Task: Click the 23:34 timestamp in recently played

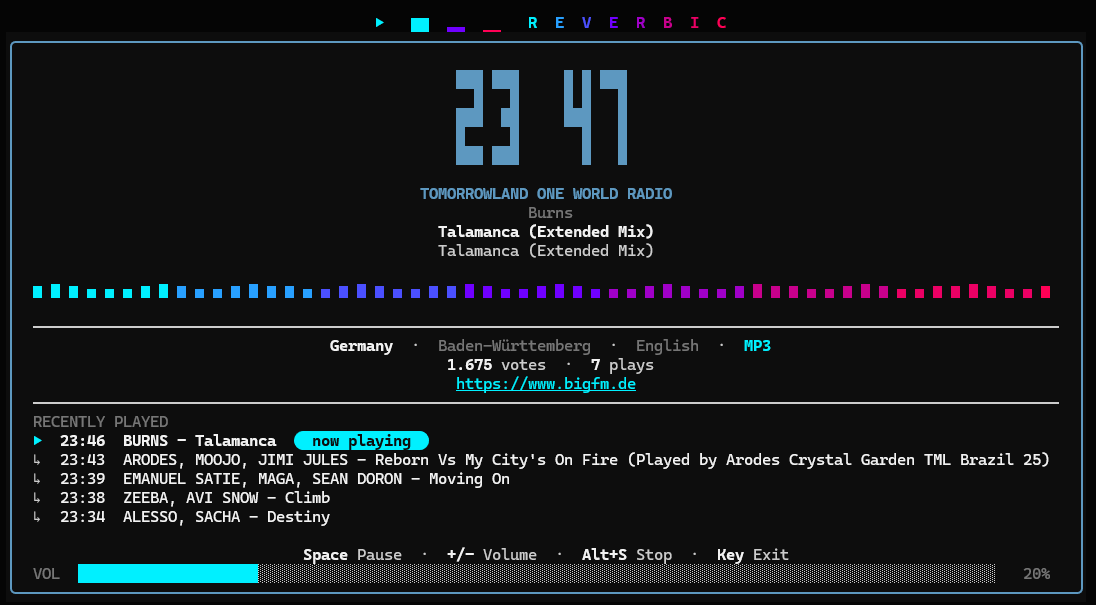Action: point(82,517)
